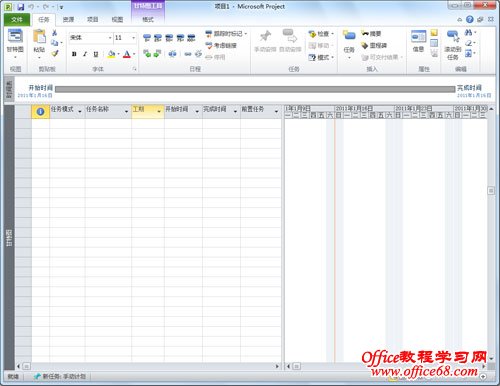Viewport: 500px width, 386px height.
Task: Click the Details icon in properties group
Action: click(434, 43)
